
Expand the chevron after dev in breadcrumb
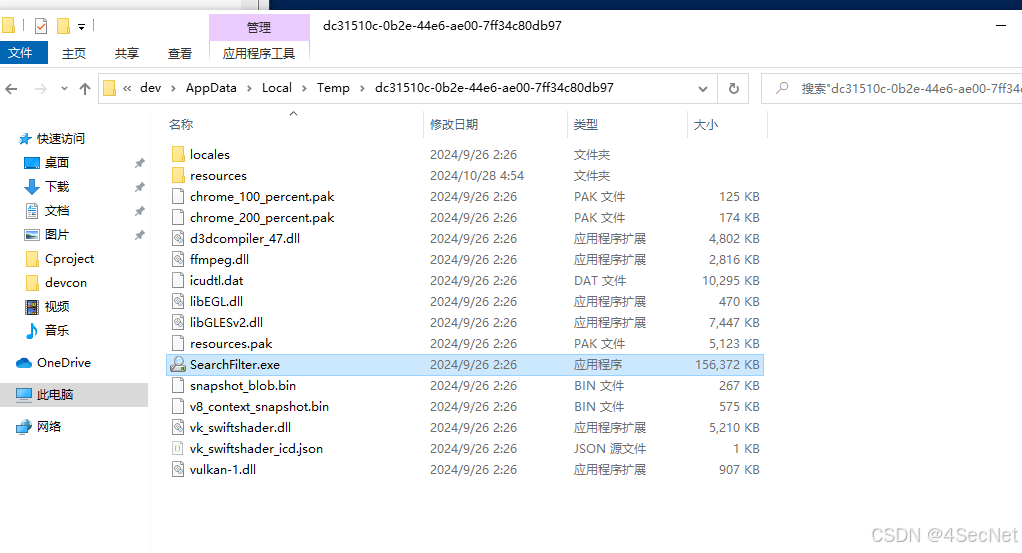click(173, 88)
